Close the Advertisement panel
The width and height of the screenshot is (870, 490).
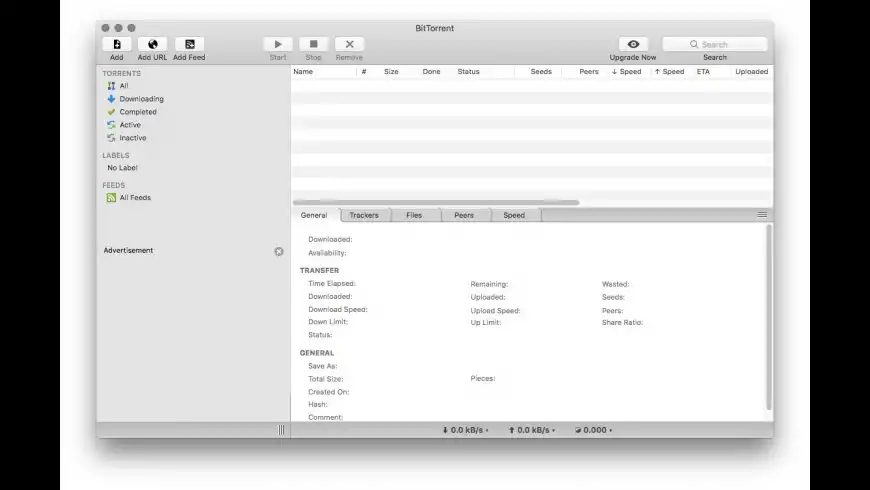click(x=279, y=251)
